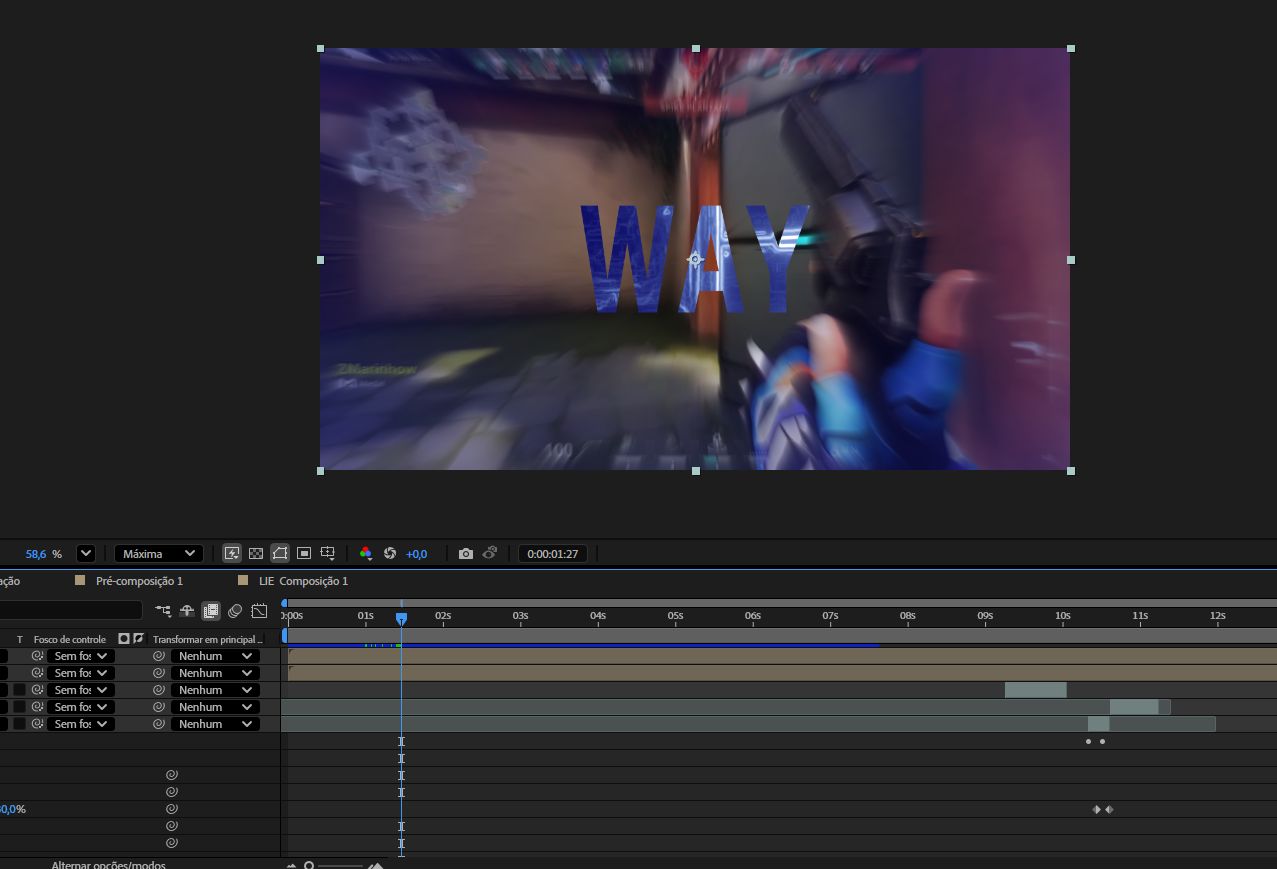Open the composition mini-flowchart icon
Screen dimensions: 1277x869
point(163,610)
